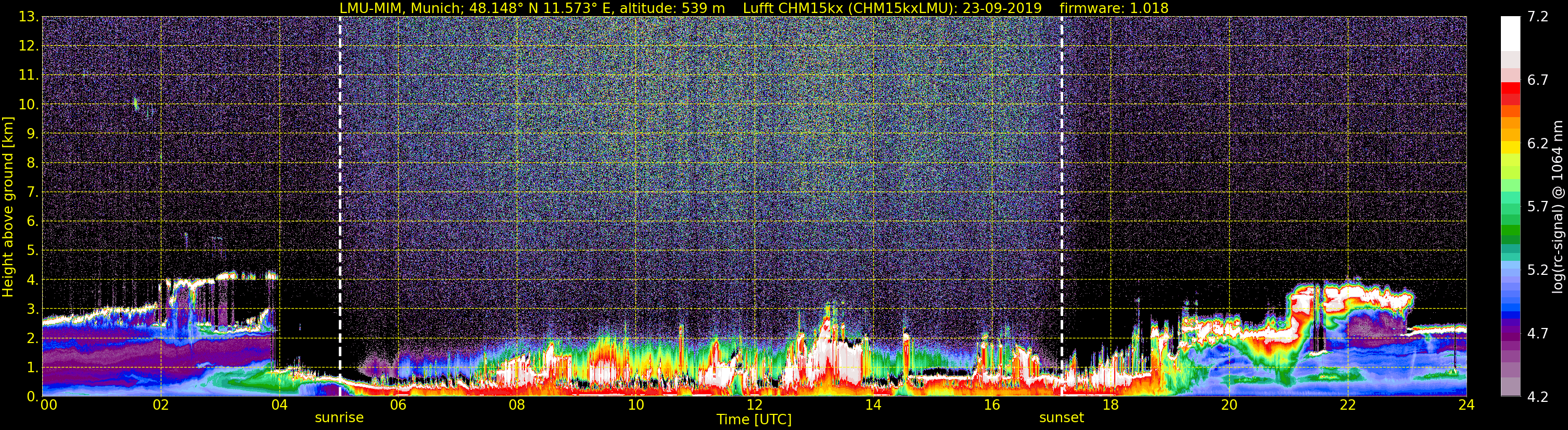Click the colorbar tick value 4.2
Viewport: 1568px width, 430px height.
tap(1538, 397)
